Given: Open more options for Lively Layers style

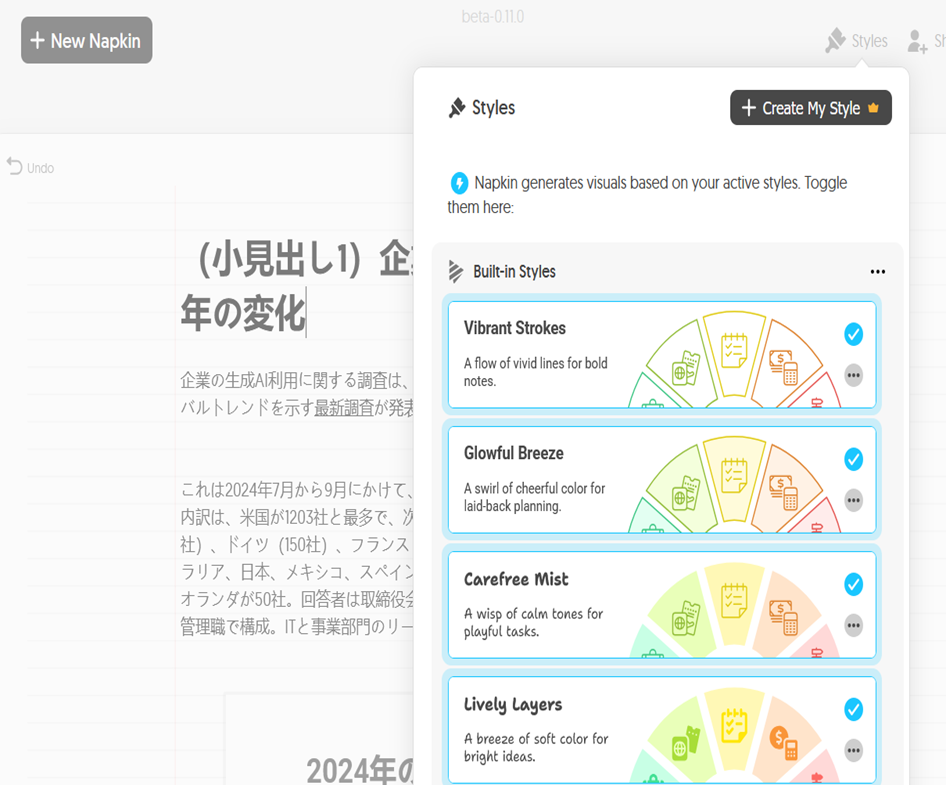Looking at the screenshot, I should [853, 750].
